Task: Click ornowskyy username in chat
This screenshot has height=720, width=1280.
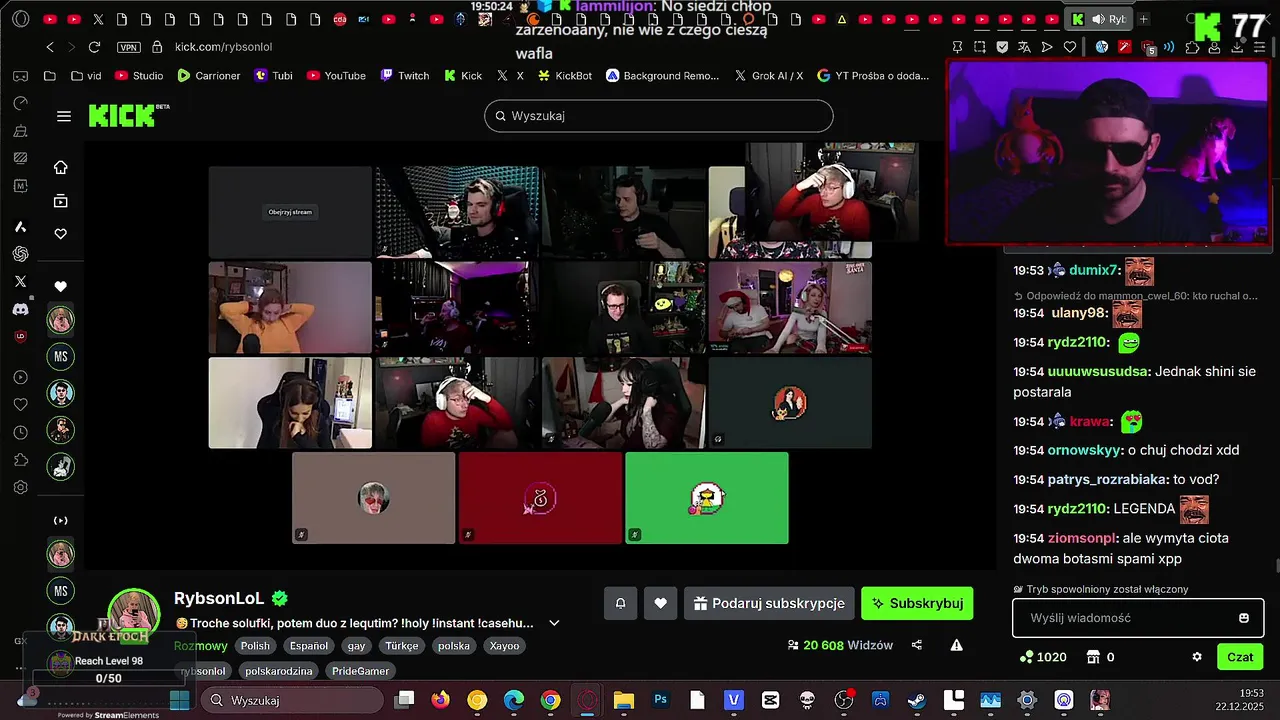Action: 1085,450
